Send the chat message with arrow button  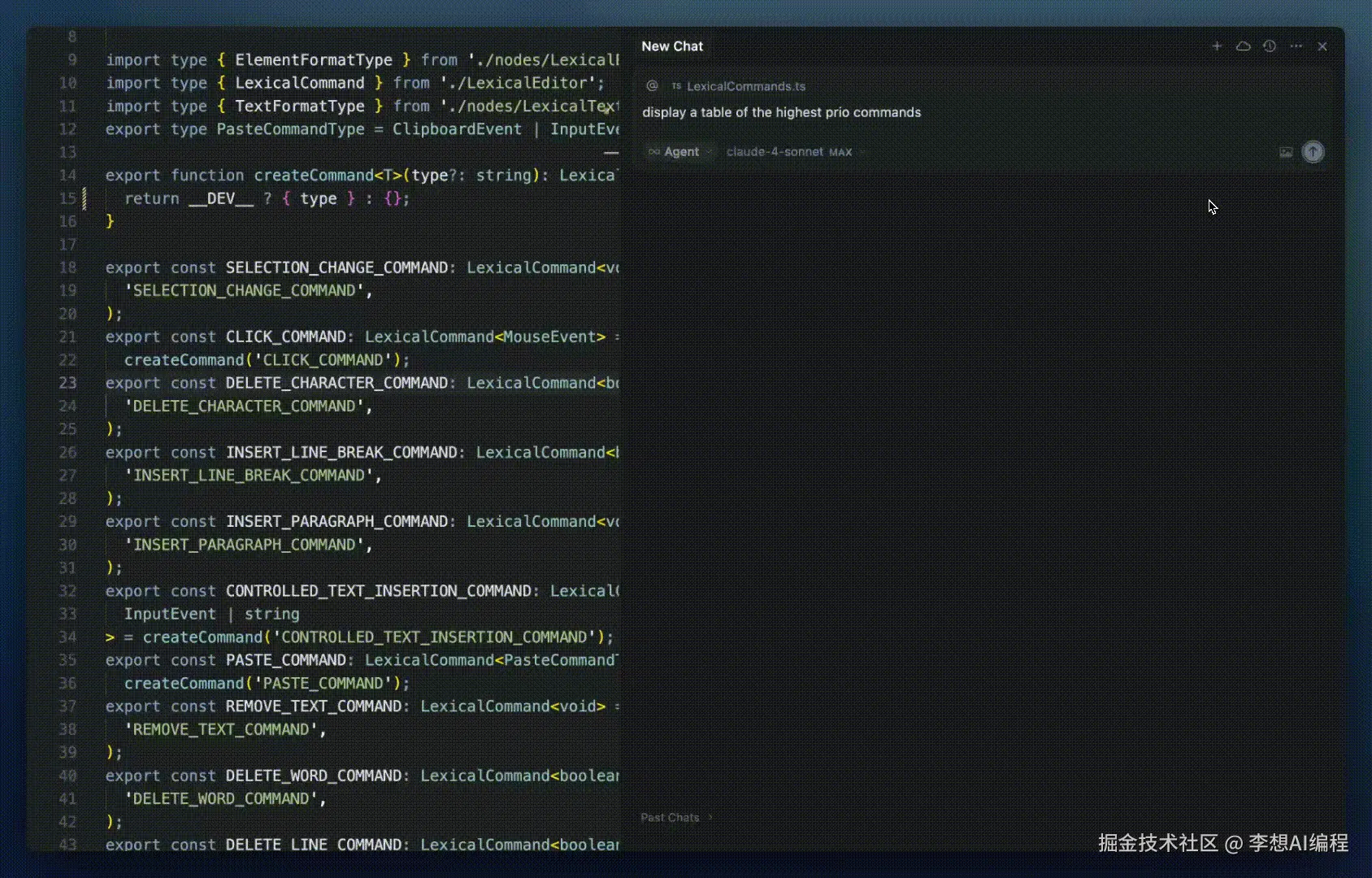coord(1313,152)
